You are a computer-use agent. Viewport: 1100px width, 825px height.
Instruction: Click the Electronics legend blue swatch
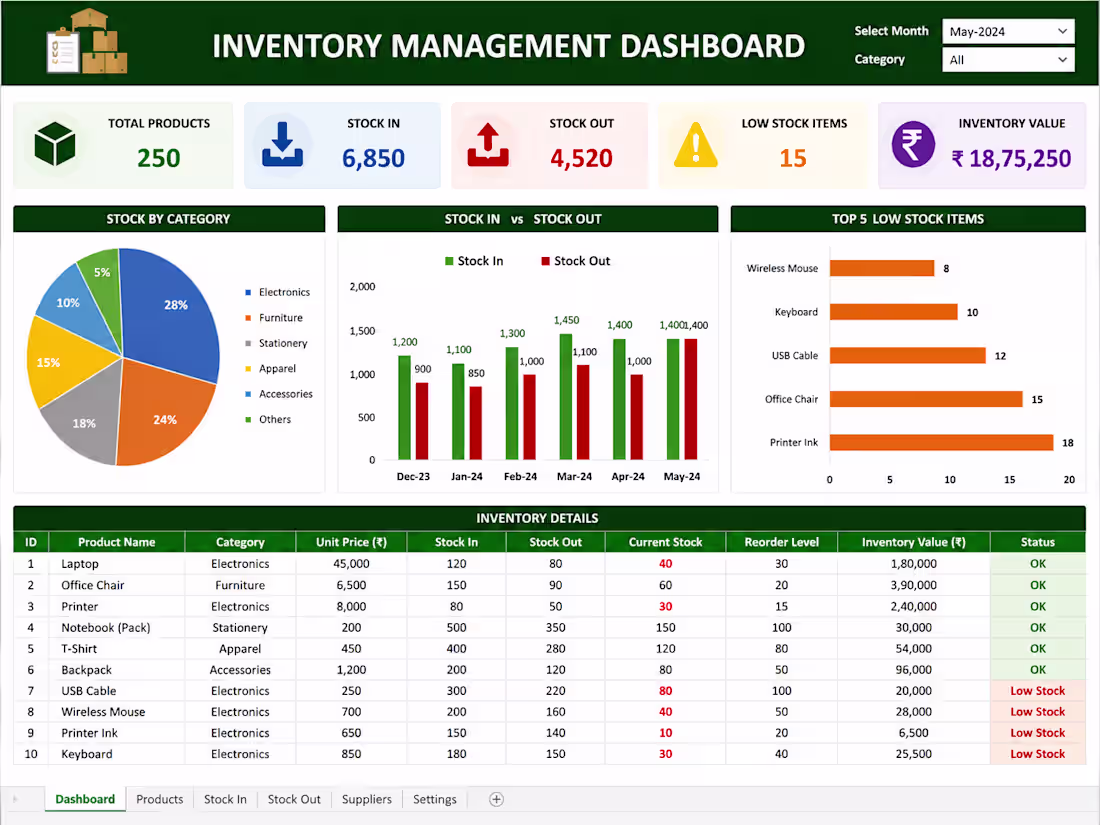click(x=248, y=292)
